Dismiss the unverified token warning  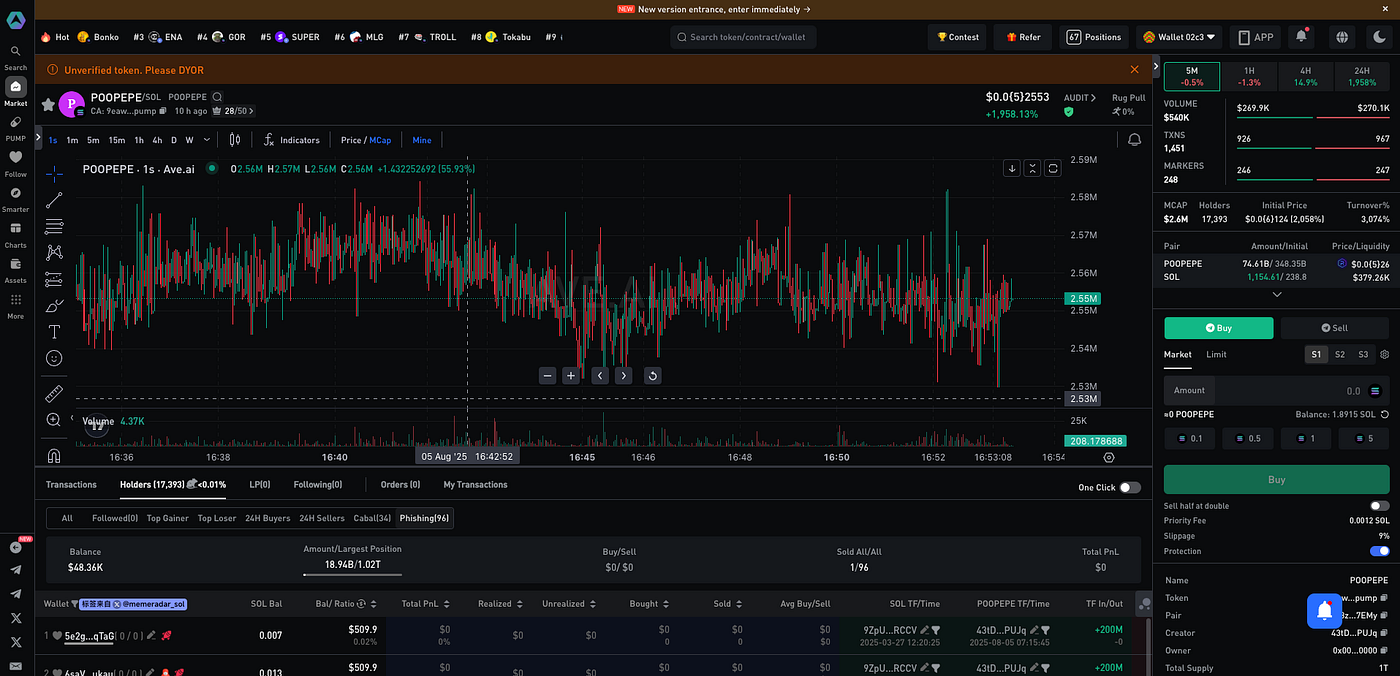click(x=1134, y=69)
